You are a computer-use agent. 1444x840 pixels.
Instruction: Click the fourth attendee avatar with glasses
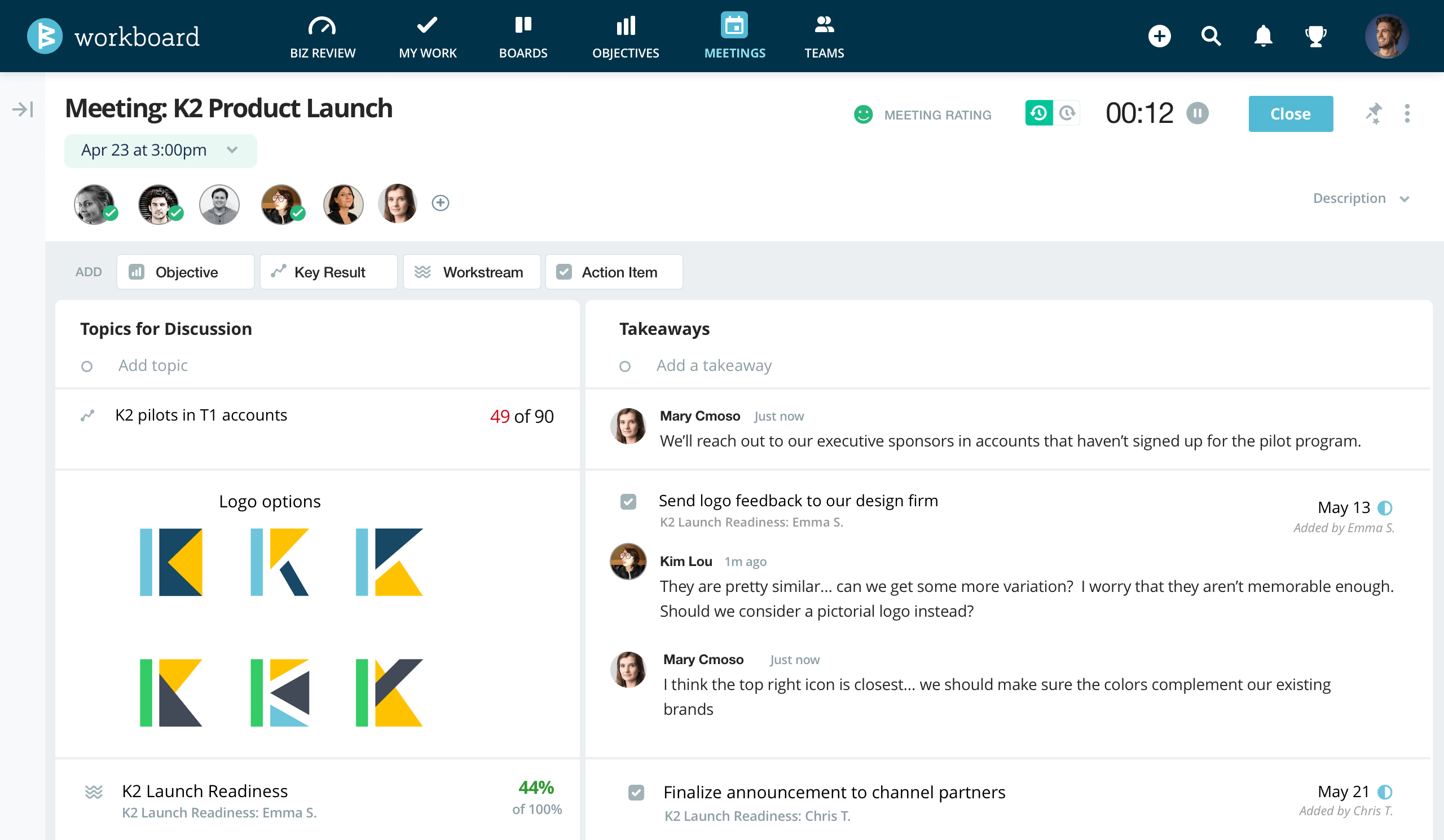281,204
